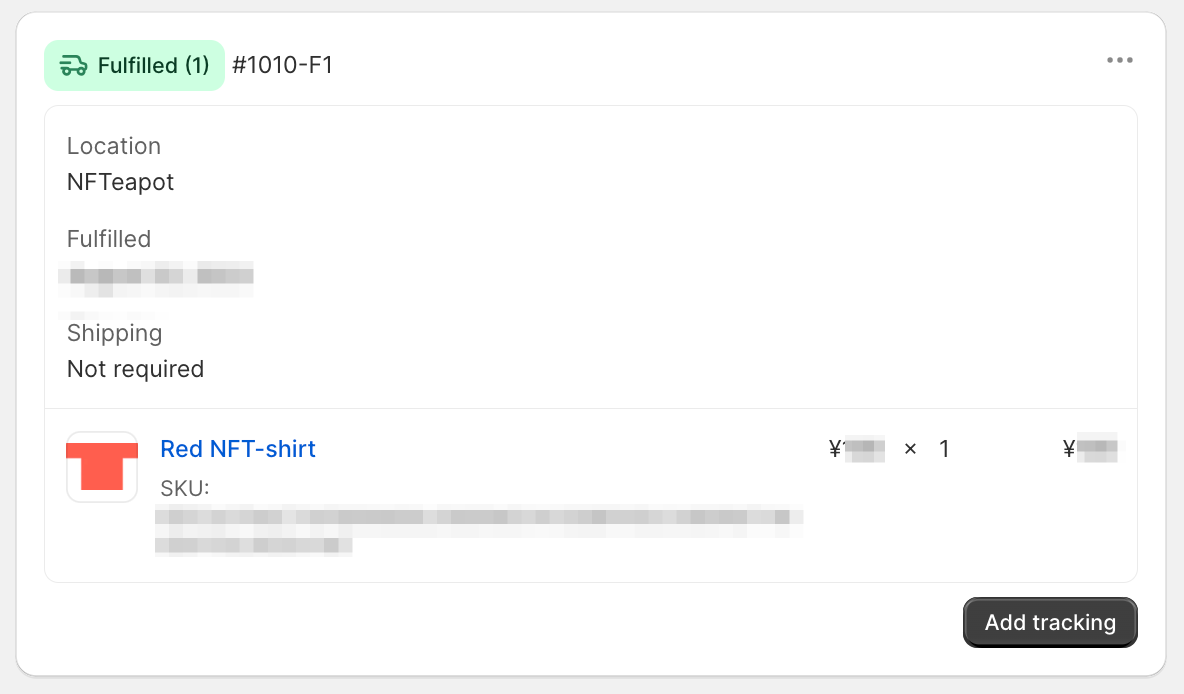Click the item quantity 1
The width and height of the screenshot is (1184, 694).
coord(944,450)
